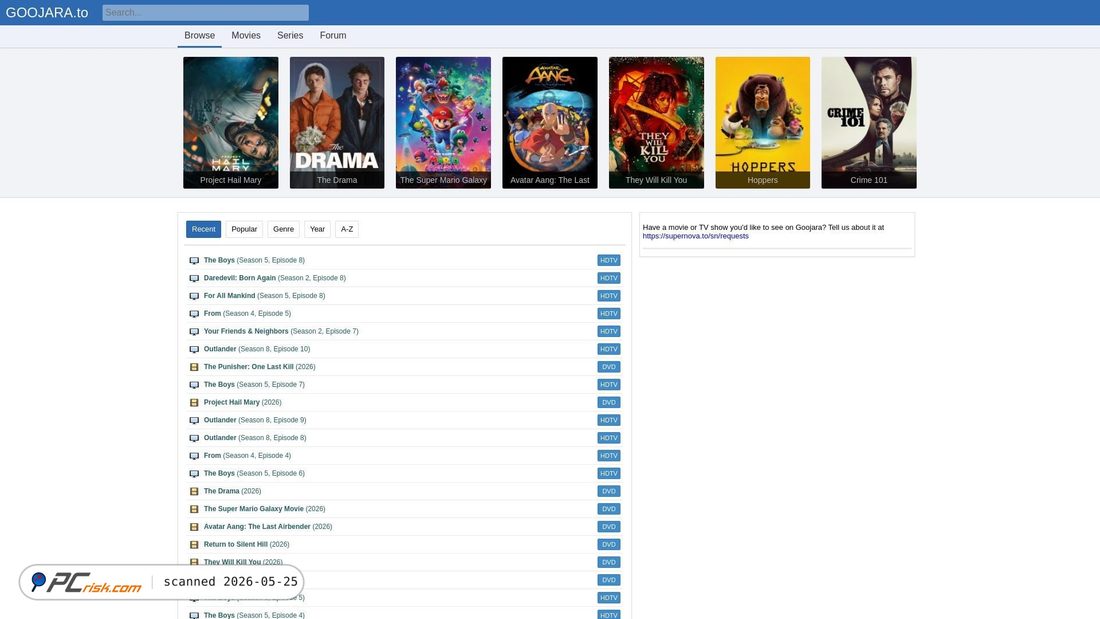Open The Drama poster thumbnail

click(337, 122)
